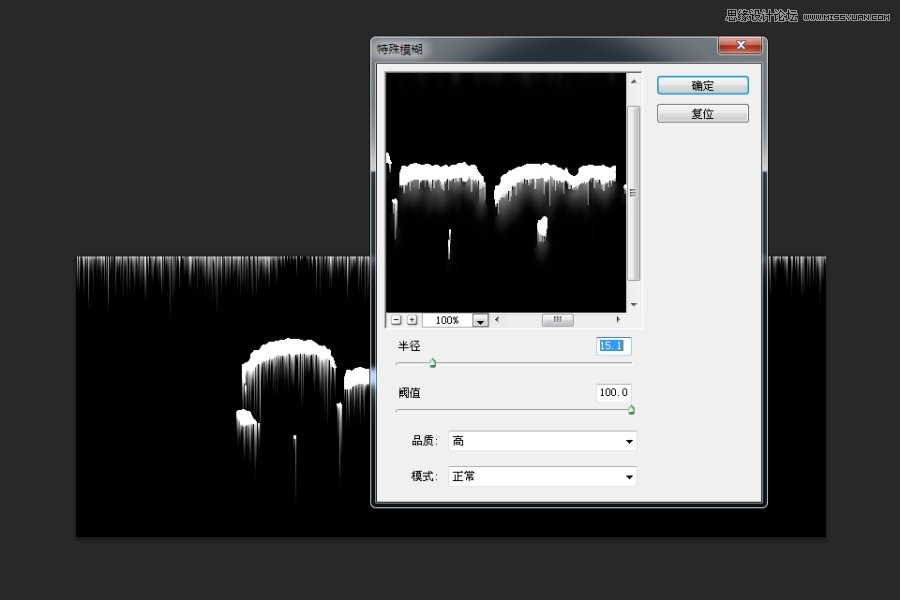Screen dimensions: 900x600
Task: Click the 复位 reset button
Action: point(703,114)
